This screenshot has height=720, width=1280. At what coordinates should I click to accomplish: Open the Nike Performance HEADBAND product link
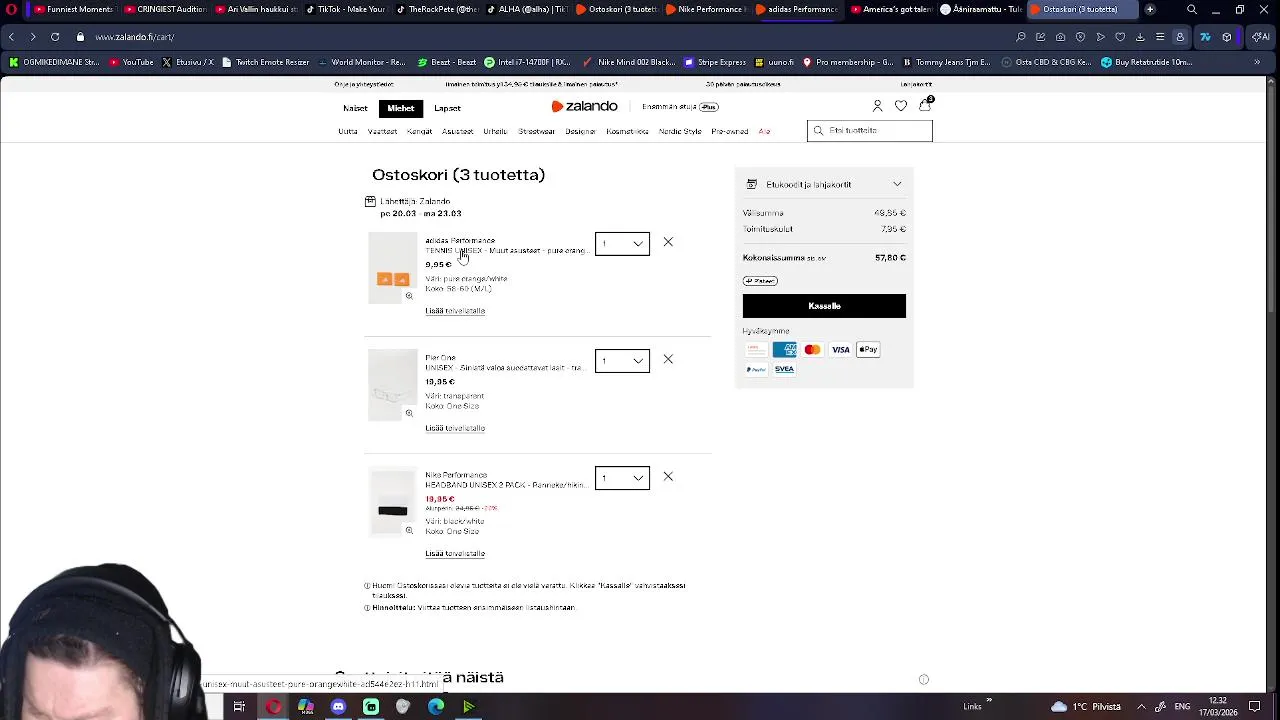[505, 480]
